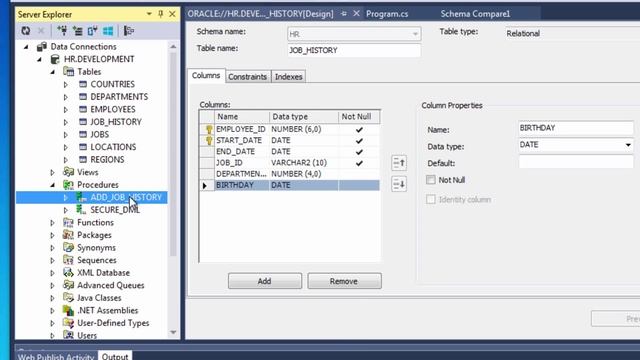
Task: Select the SECURE_DML procedure
Action: pos(115,210)
